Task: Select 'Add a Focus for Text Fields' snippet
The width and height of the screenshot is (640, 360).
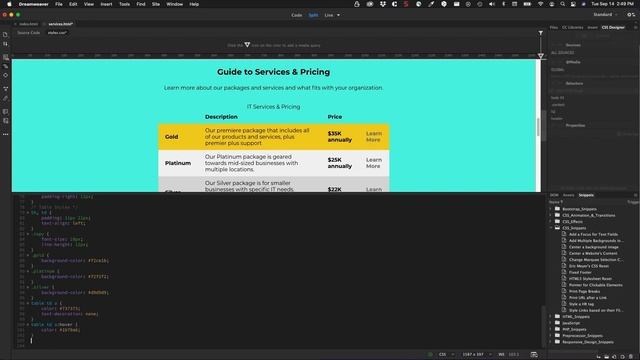Action: pyautogui.click(x=593, y=234)
